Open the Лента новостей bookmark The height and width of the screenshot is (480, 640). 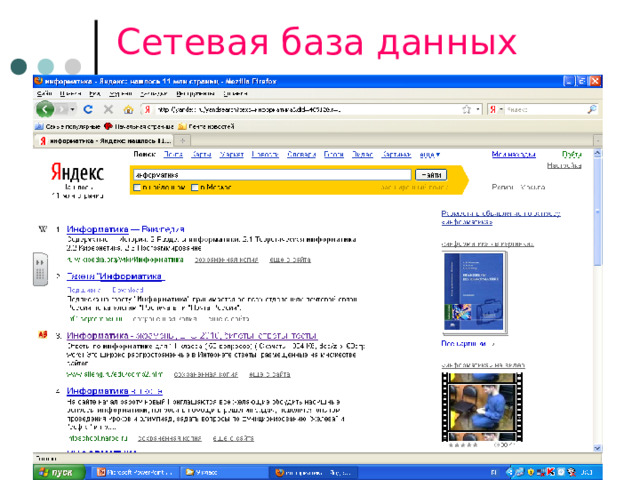click(x=206, y=127)
